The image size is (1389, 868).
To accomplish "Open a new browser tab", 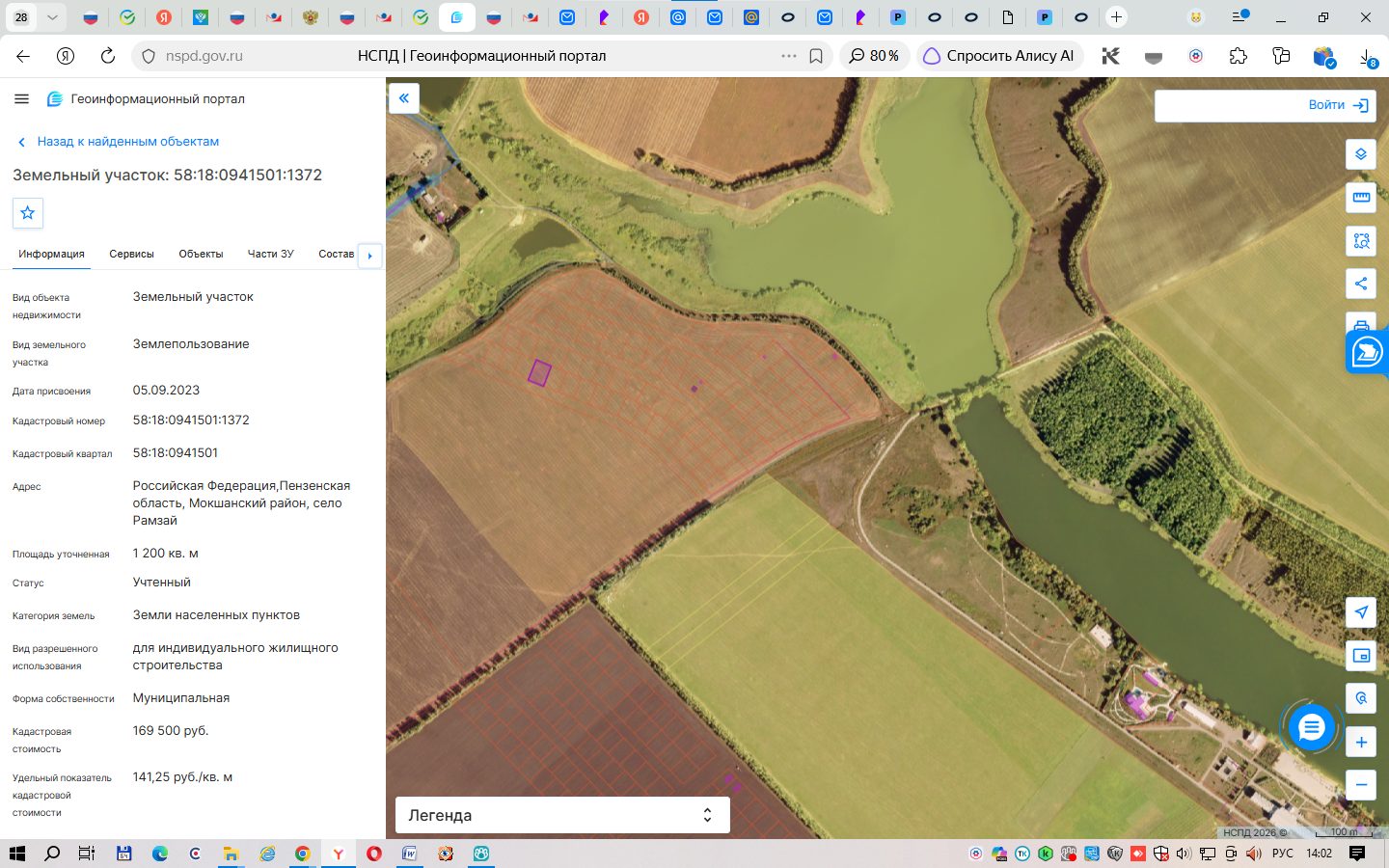I will coord(1116,17).
